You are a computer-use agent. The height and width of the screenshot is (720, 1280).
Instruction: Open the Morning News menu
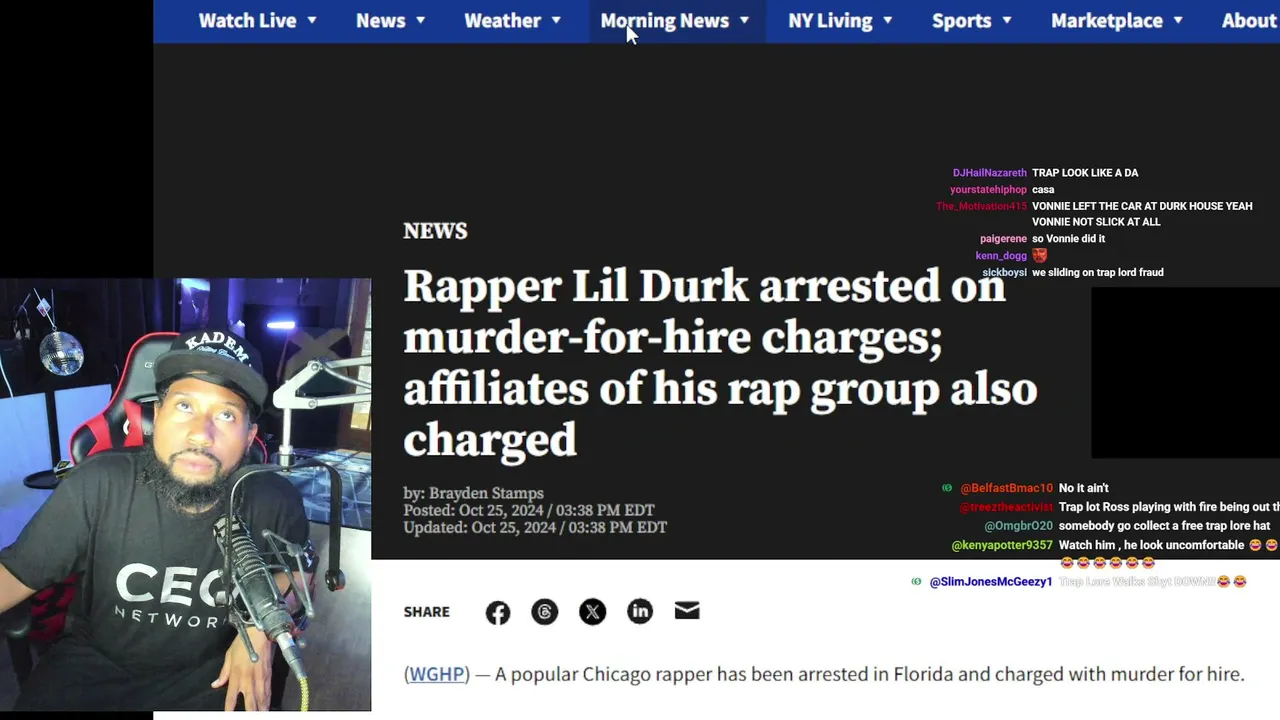[675, 20]
